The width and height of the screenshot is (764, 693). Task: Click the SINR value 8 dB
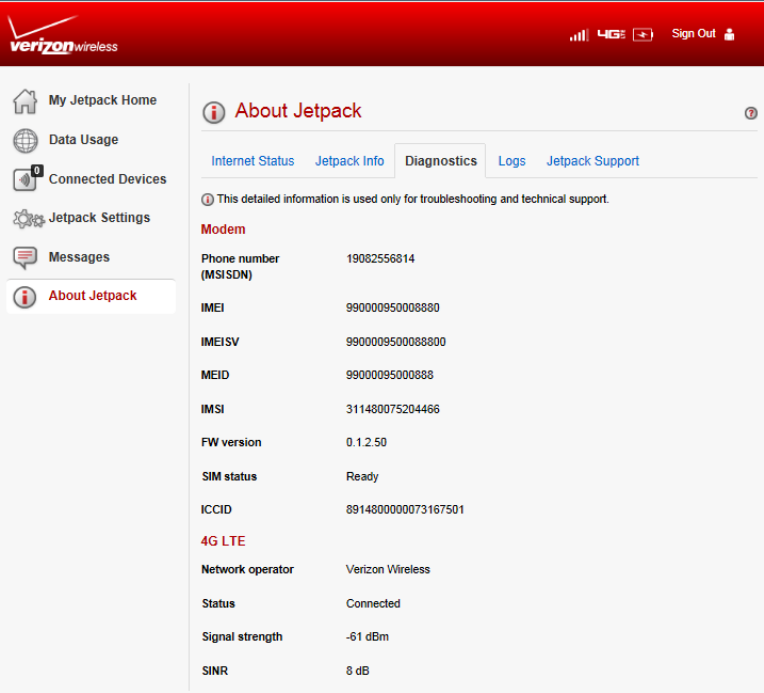click(358, 671)
